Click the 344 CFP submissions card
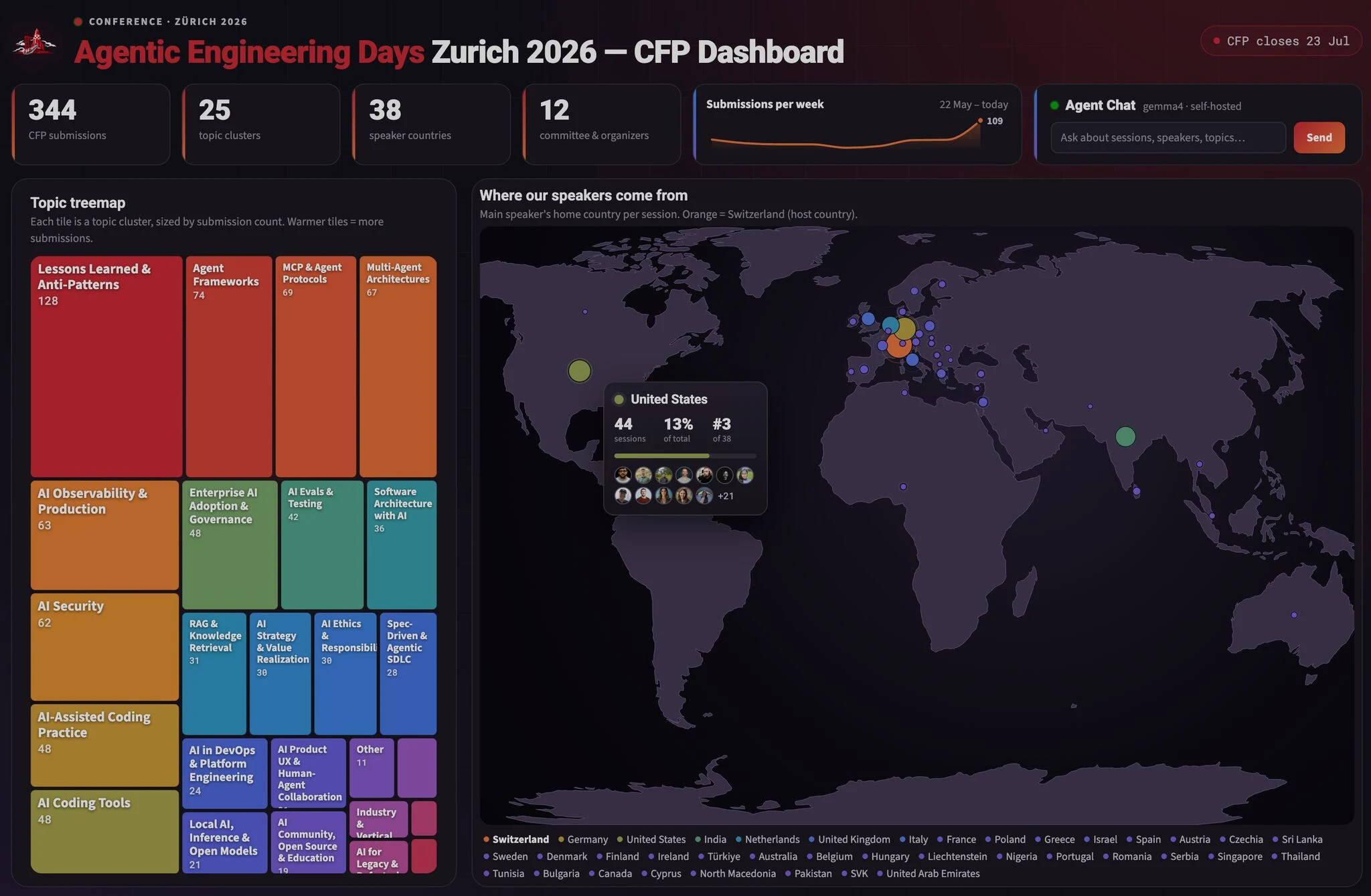This screenshot has width=1371, height=896. click(91, 124)
